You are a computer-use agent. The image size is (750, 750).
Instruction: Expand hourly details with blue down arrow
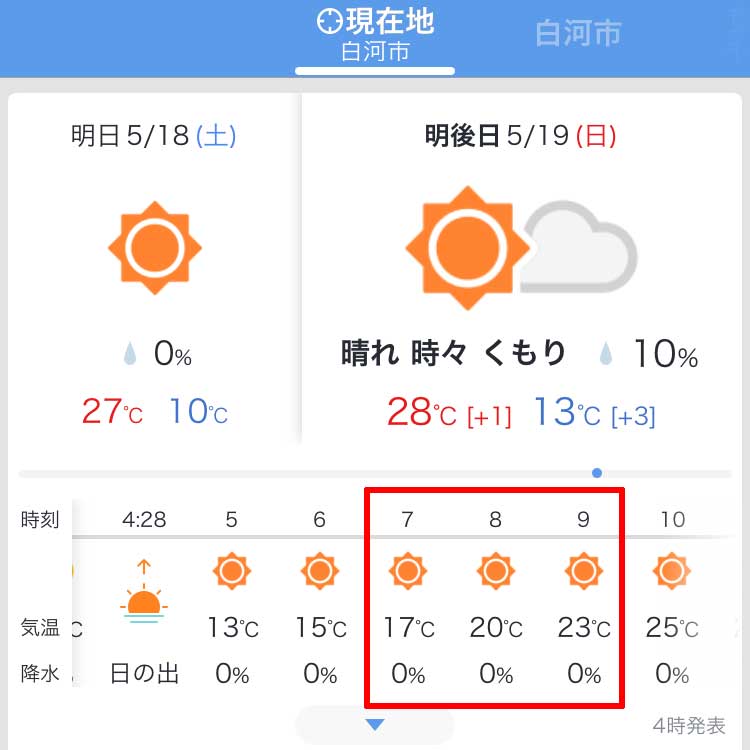point(375,725)
